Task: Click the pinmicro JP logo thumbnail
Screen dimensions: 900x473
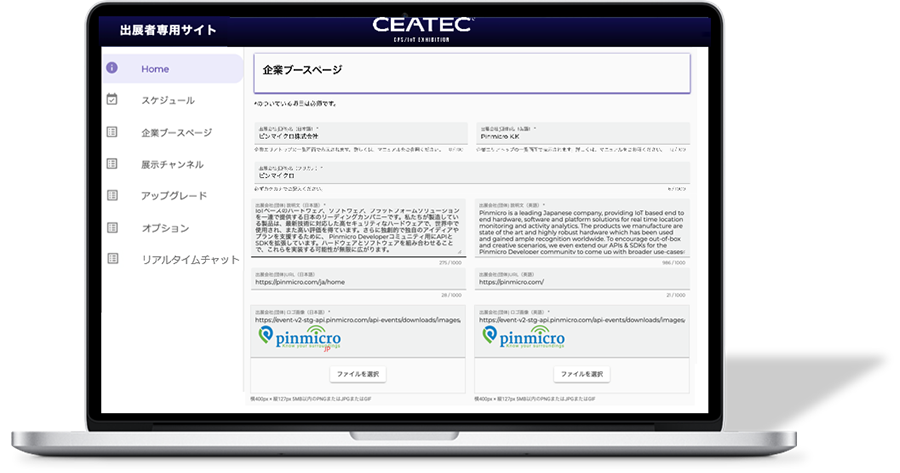Action: (300, 338)
